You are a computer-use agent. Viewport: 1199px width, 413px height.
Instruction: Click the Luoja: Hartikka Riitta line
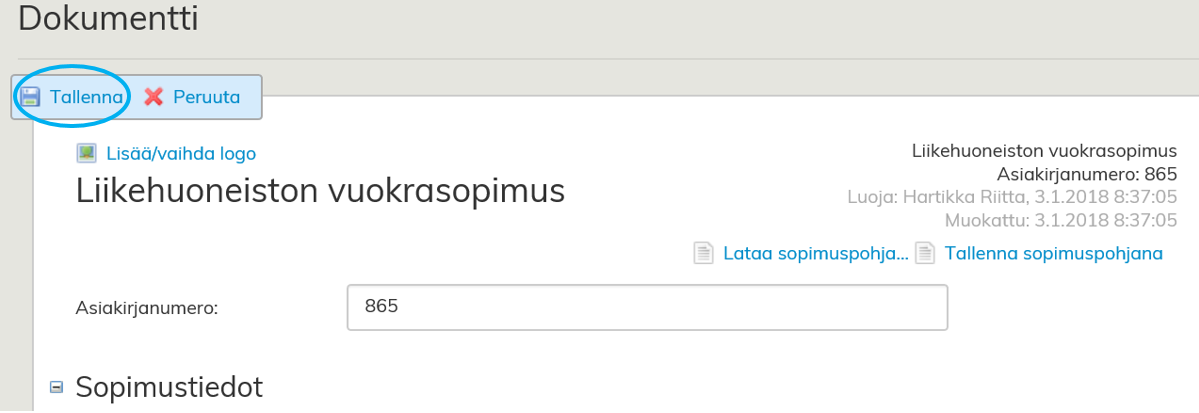1011,196
